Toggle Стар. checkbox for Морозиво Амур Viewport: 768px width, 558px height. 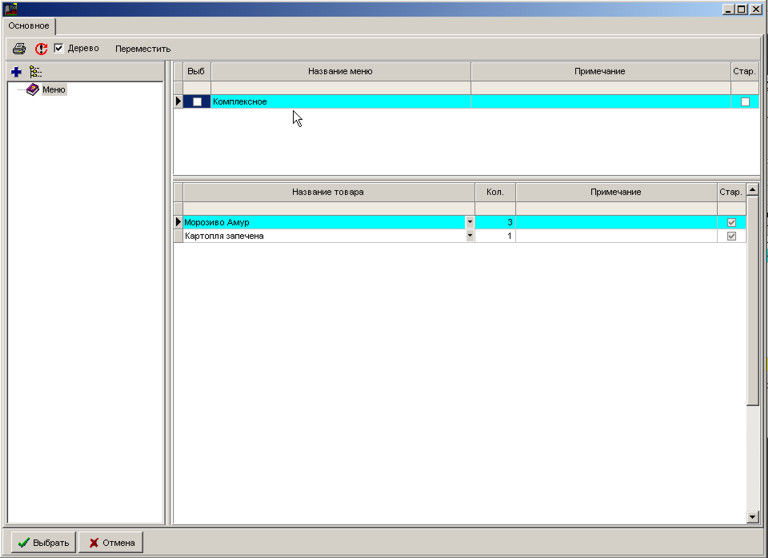pyautogui.click(x=731, y=222)
